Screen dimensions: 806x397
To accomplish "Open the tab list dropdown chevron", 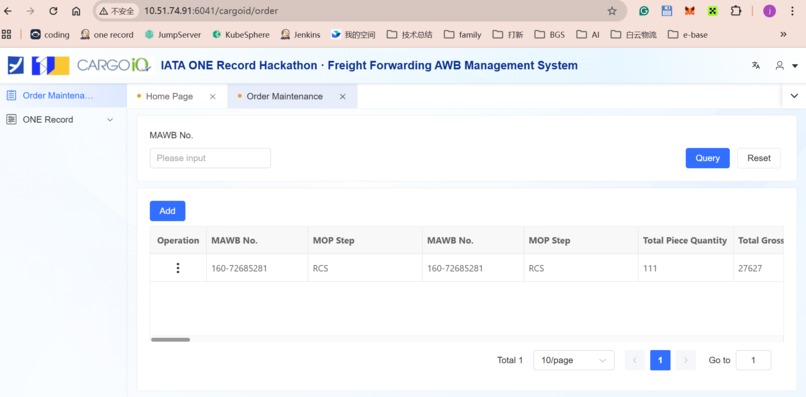I will tap(794, 96).
